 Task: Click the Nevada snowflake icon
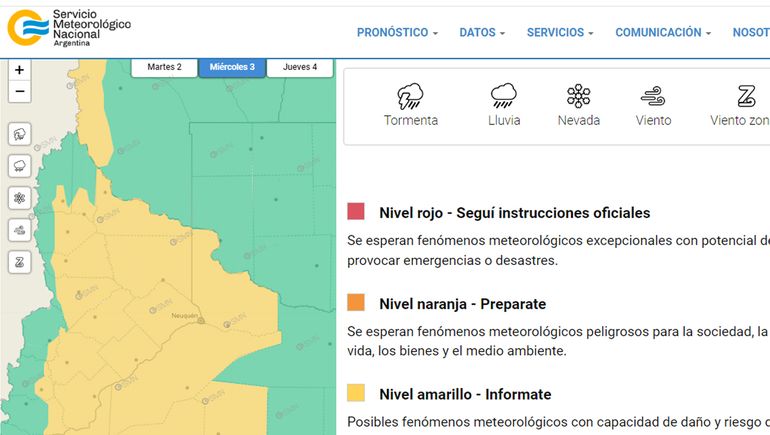[578, 97]
